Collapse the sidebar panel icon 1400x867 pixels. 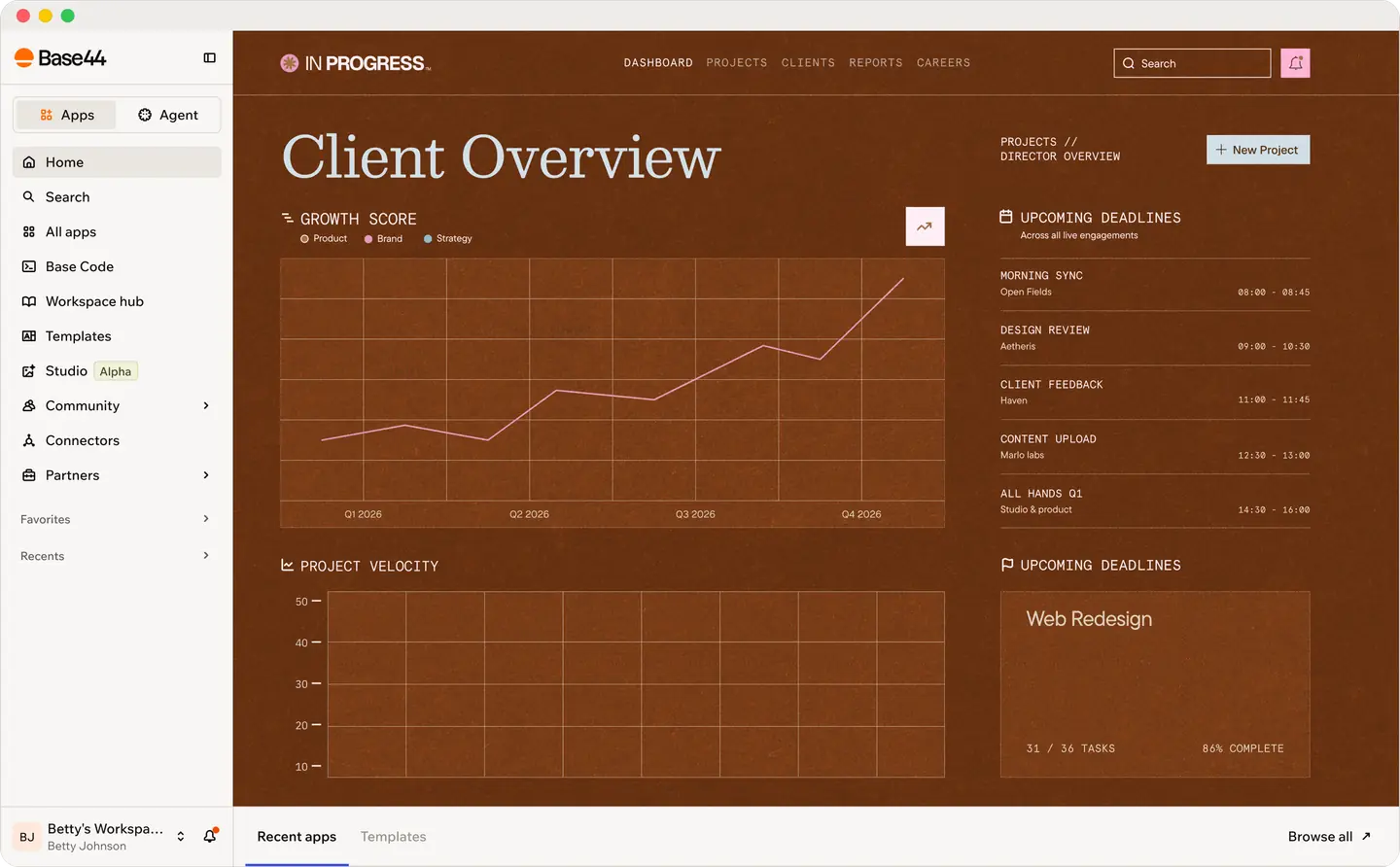point(209,58)
